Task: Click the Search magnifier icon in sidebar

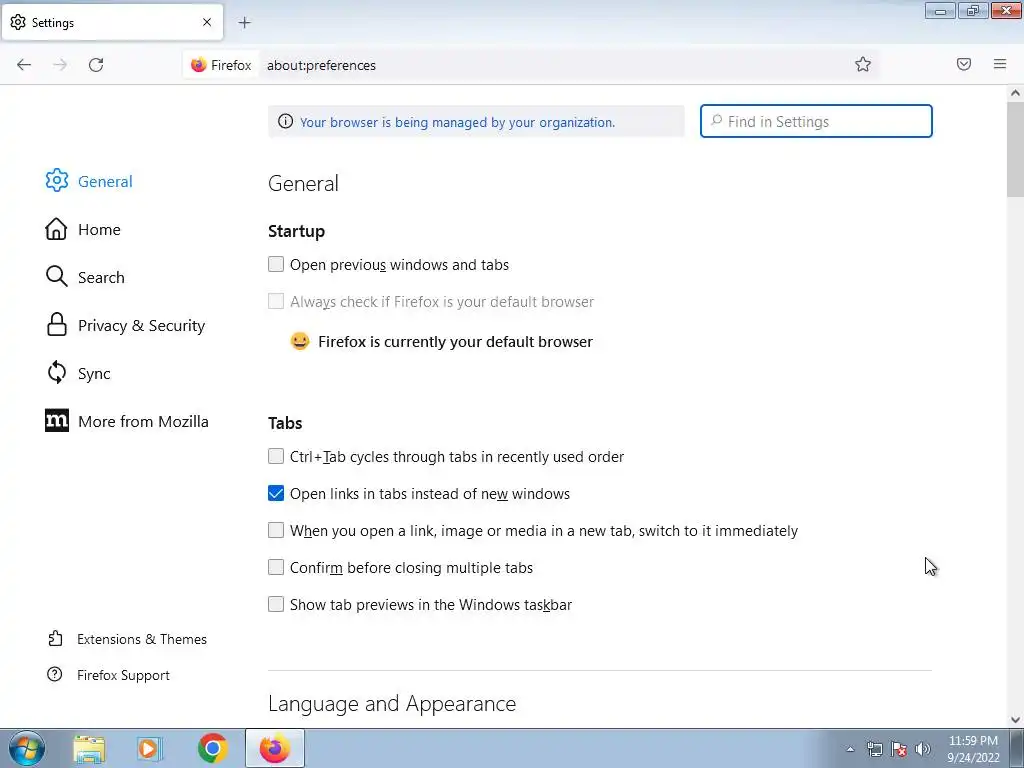Action: tap(56, 277)
